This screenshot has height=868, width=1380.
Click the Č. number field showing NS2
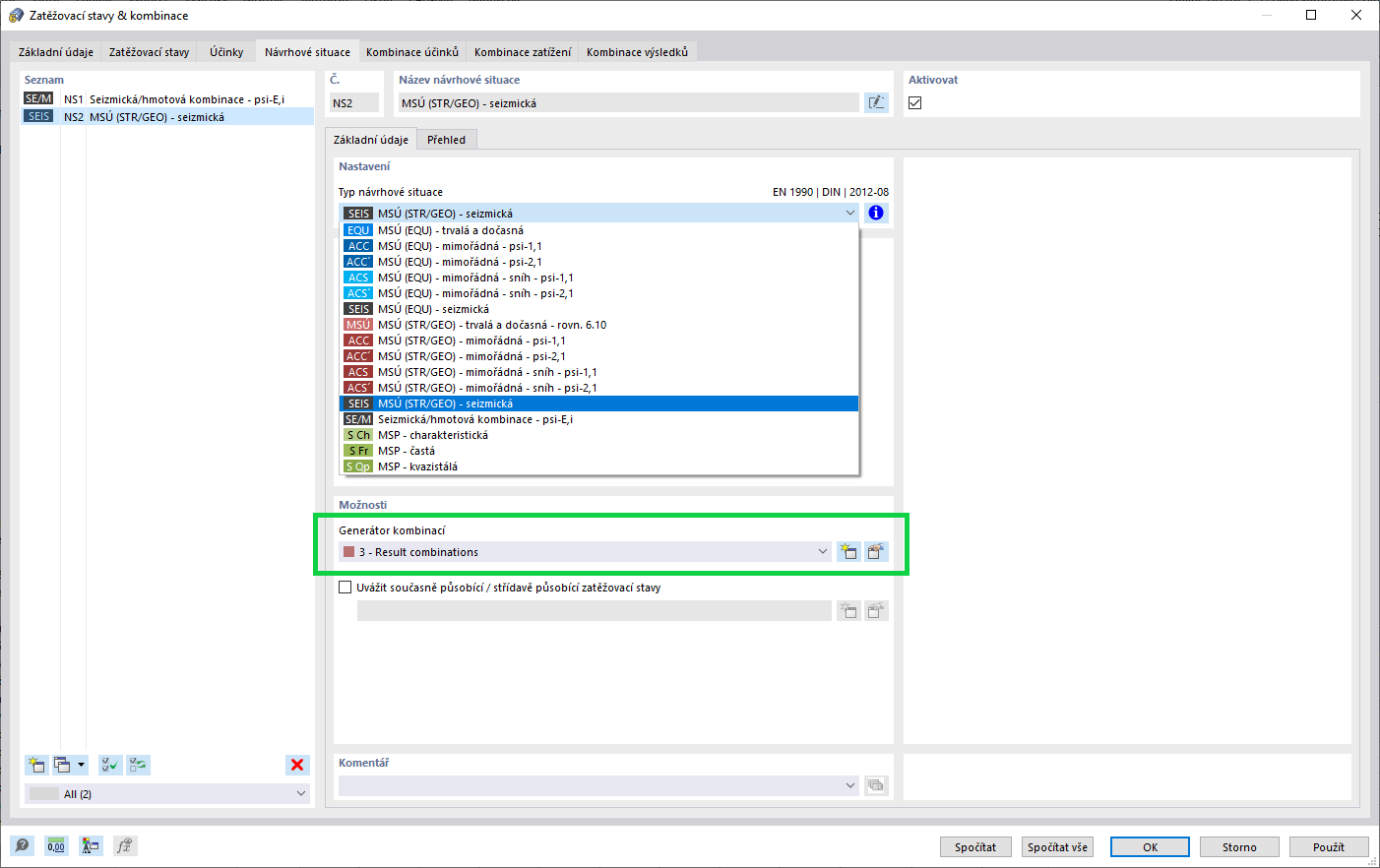pyautogui.click(x=354, y=102)
